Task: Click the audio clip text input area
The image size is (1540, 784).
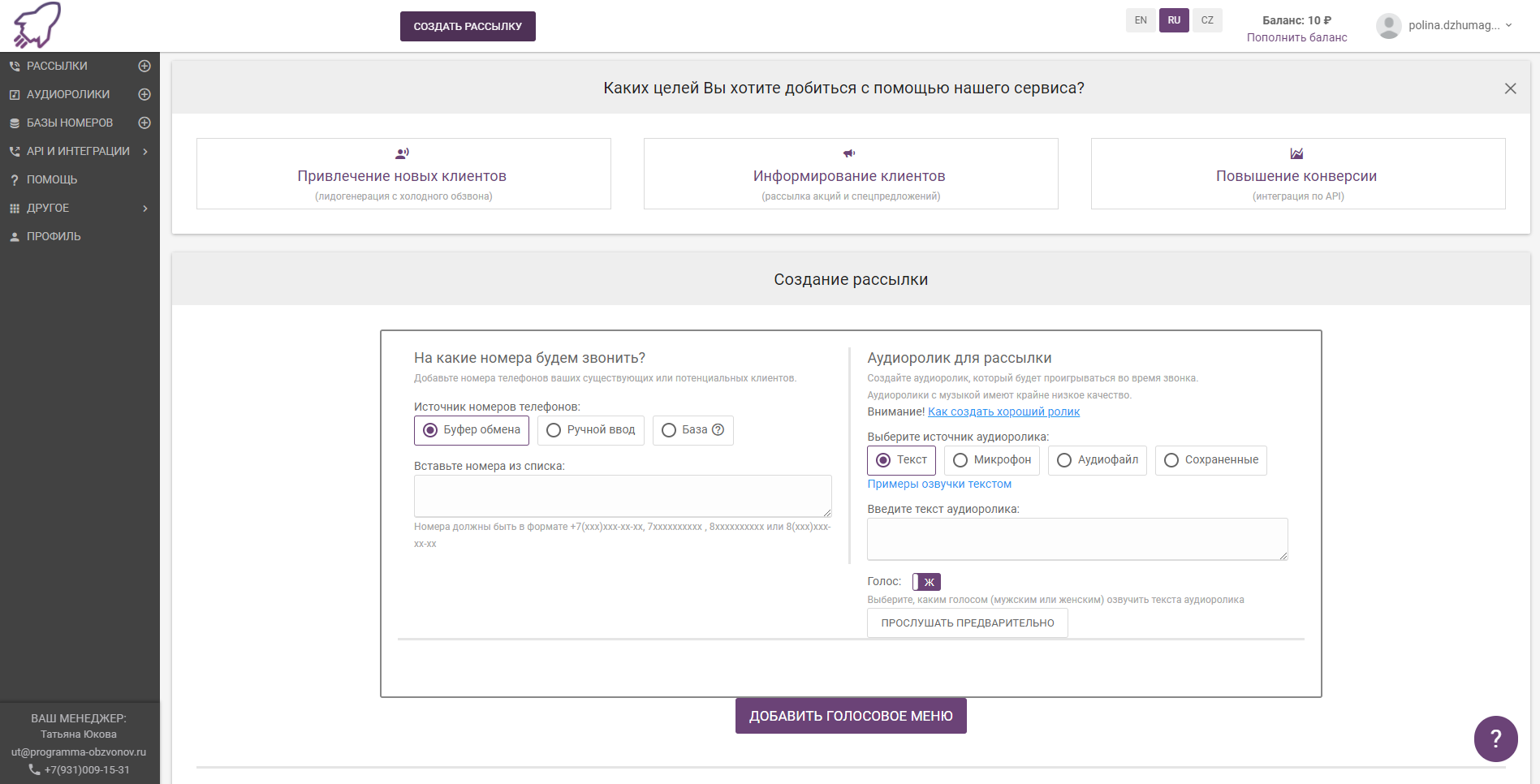Action: pos(1077,539)
